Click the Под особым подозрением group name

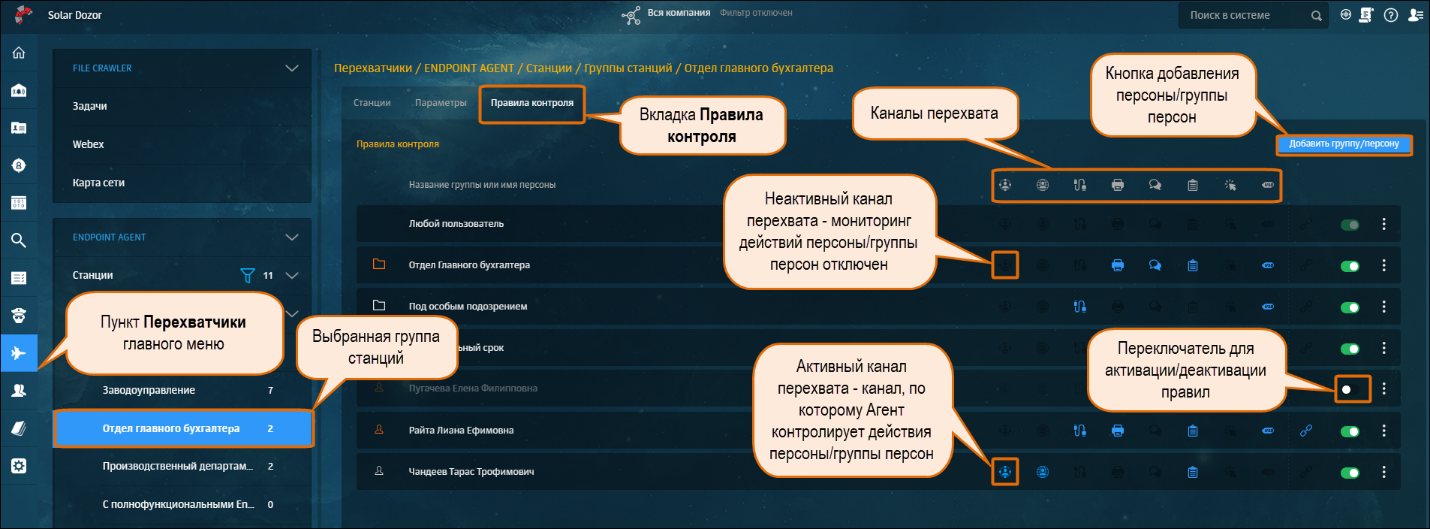[468, 306]
